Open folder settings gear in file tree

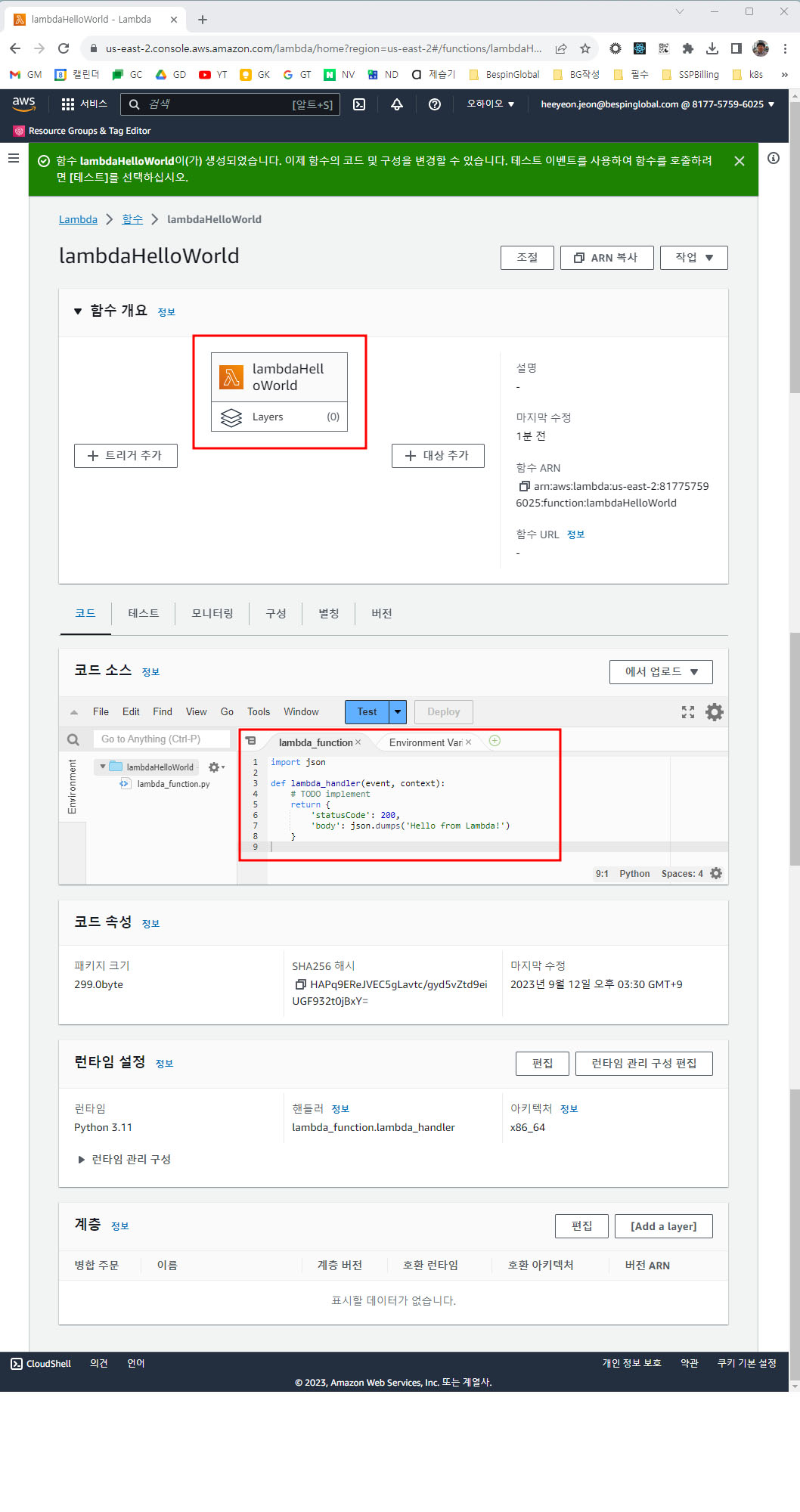[216, 767]
